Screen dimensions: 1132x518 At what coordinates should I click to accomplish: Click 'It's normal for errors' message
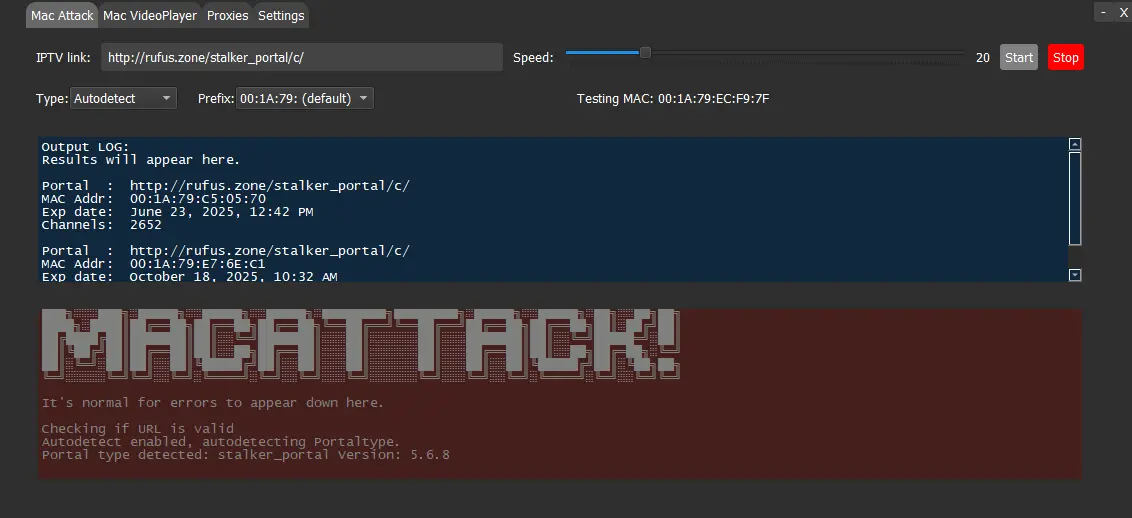coord(213,403)
